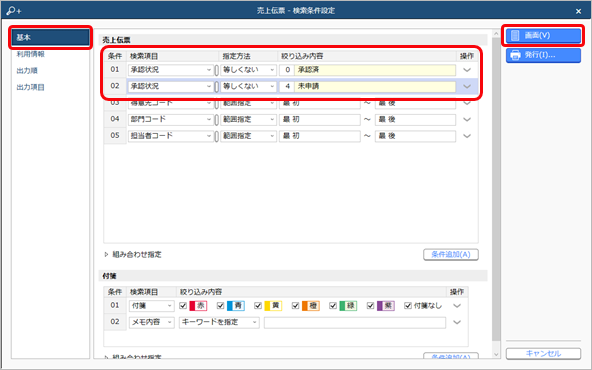Click the 赤 color tag swatch

(x=198, y=306)
